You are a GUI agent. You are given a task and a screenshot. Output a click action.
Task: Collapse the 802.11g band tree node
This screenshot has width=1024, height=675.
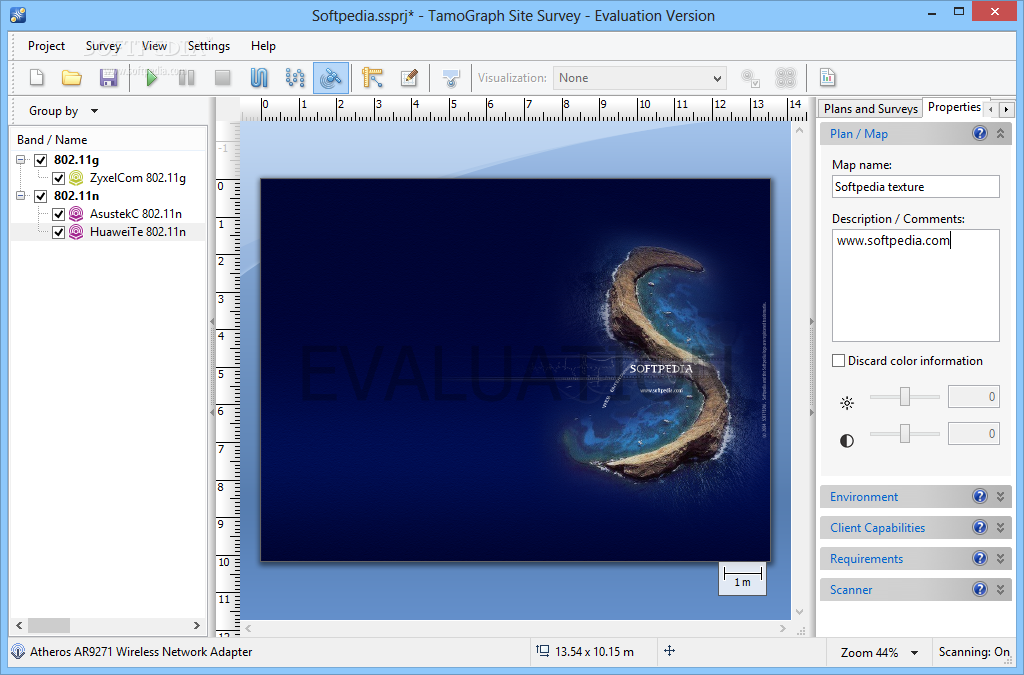(21, 160)
